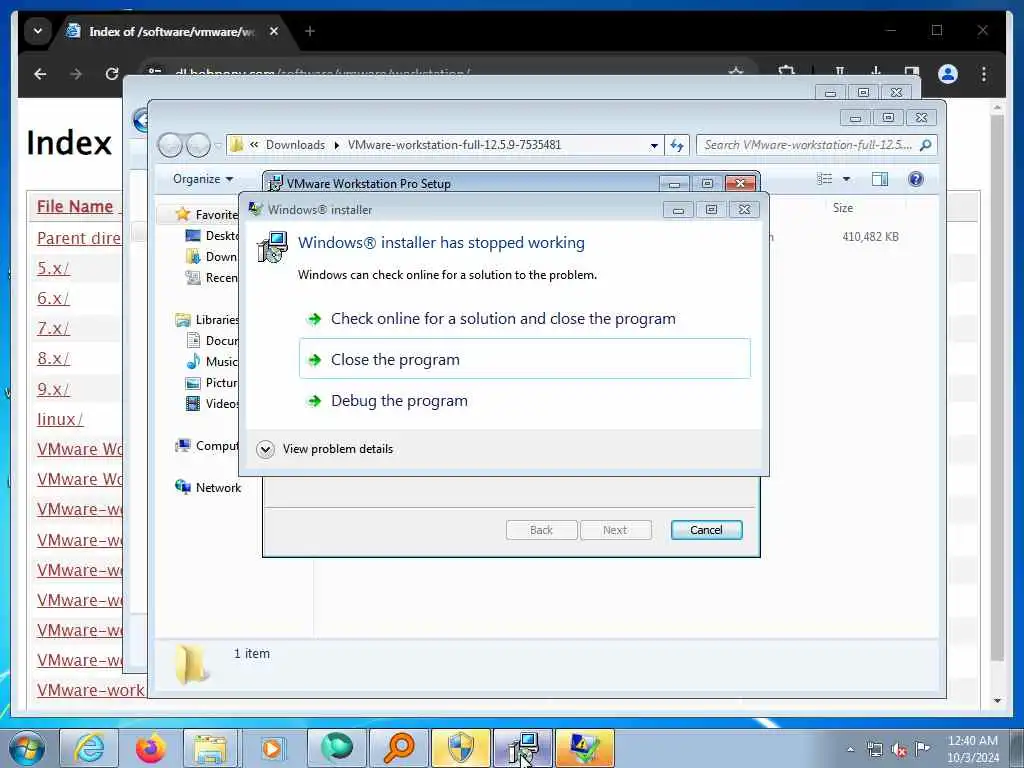Screen dimensions: 1024x768
Task: Open a new browser tab
Action: (310, 31)
